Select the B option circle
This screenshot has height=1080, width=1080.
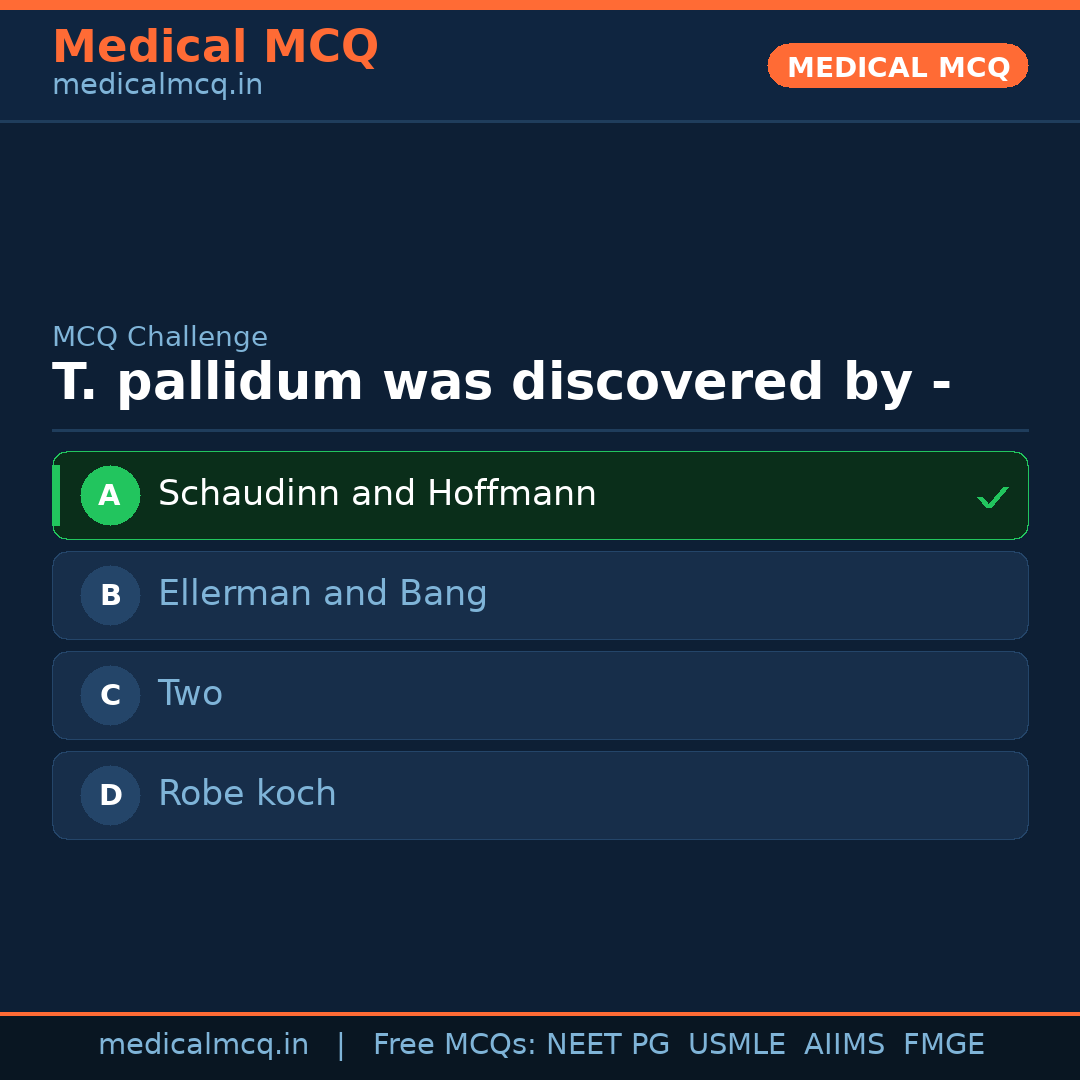coord(110,595)
